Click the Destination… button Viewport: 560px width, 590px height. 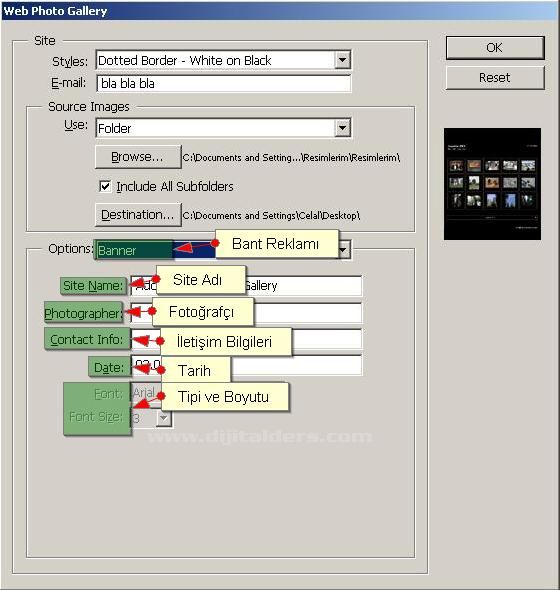(x=138, y=215)
